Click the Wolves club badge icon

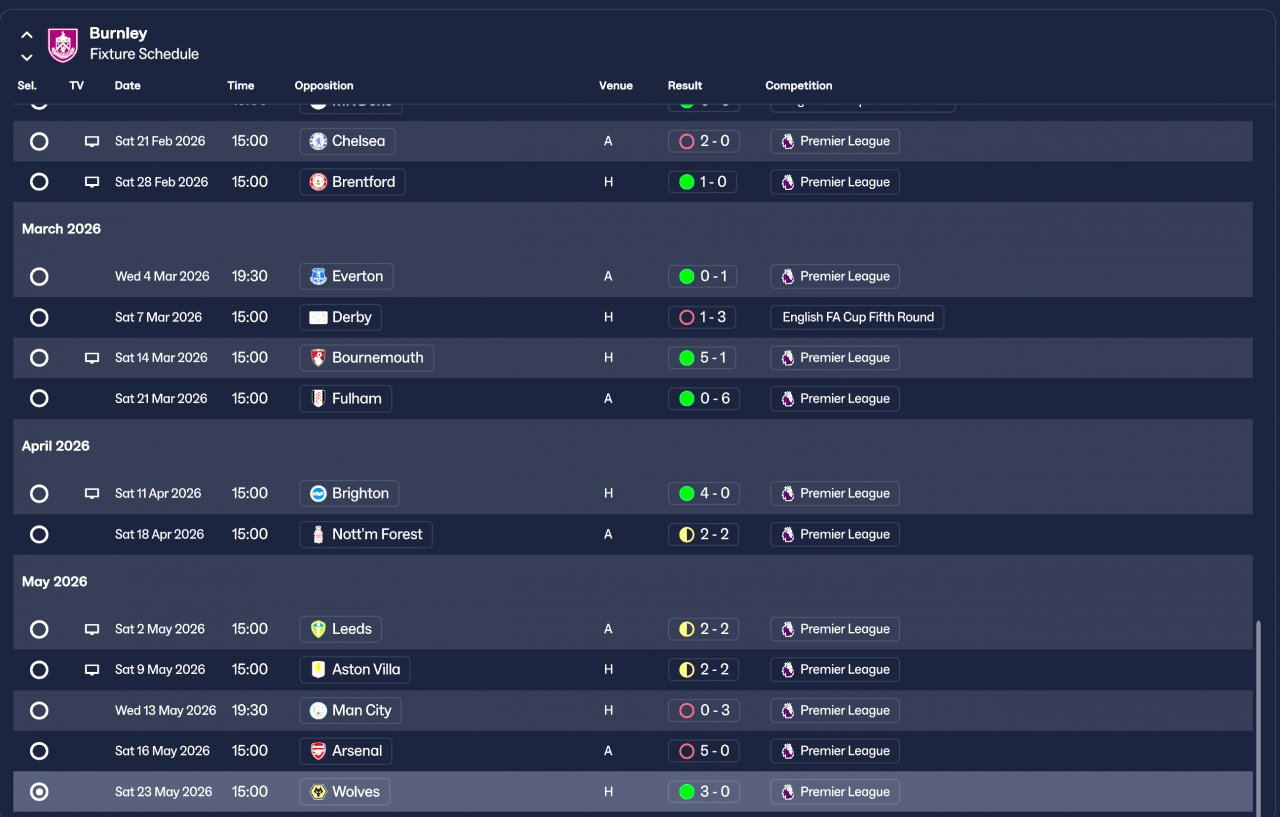[318, 792]
